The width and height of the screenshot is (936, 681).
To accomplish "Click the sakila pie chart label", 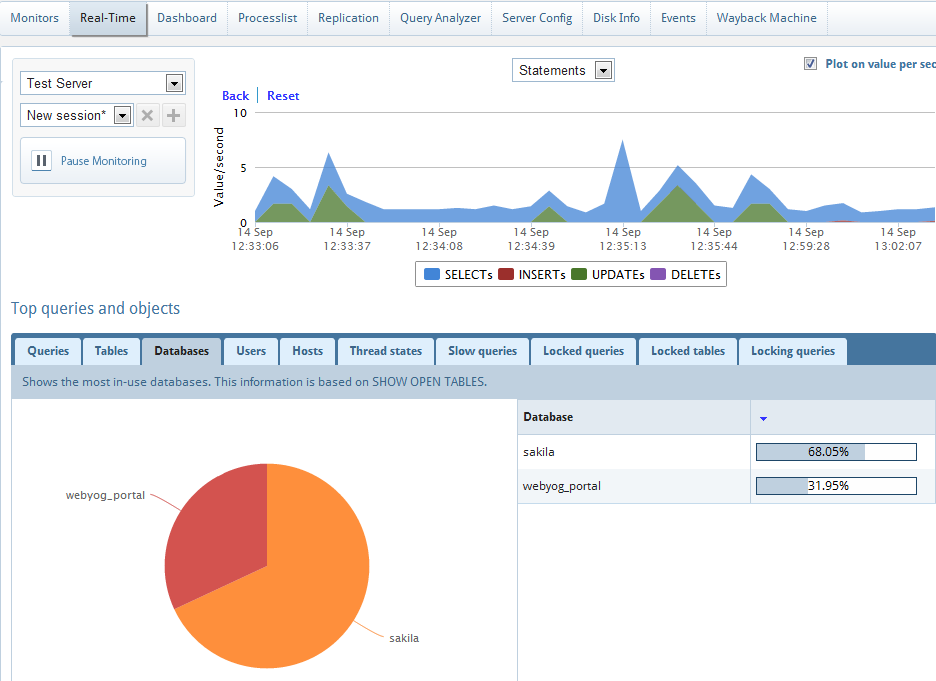I will 404,638.
